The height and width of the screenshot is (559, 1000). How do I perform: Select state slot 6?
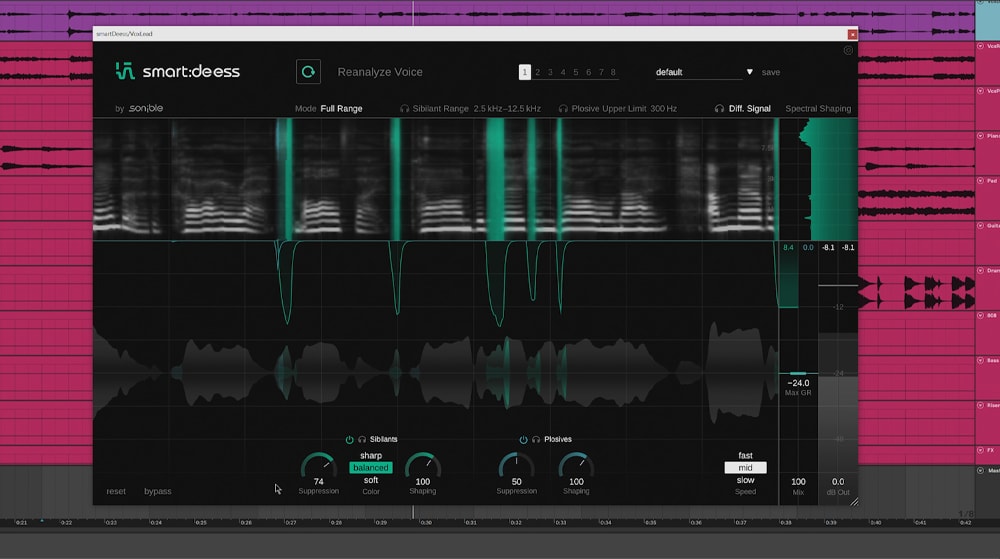[589, 72]
